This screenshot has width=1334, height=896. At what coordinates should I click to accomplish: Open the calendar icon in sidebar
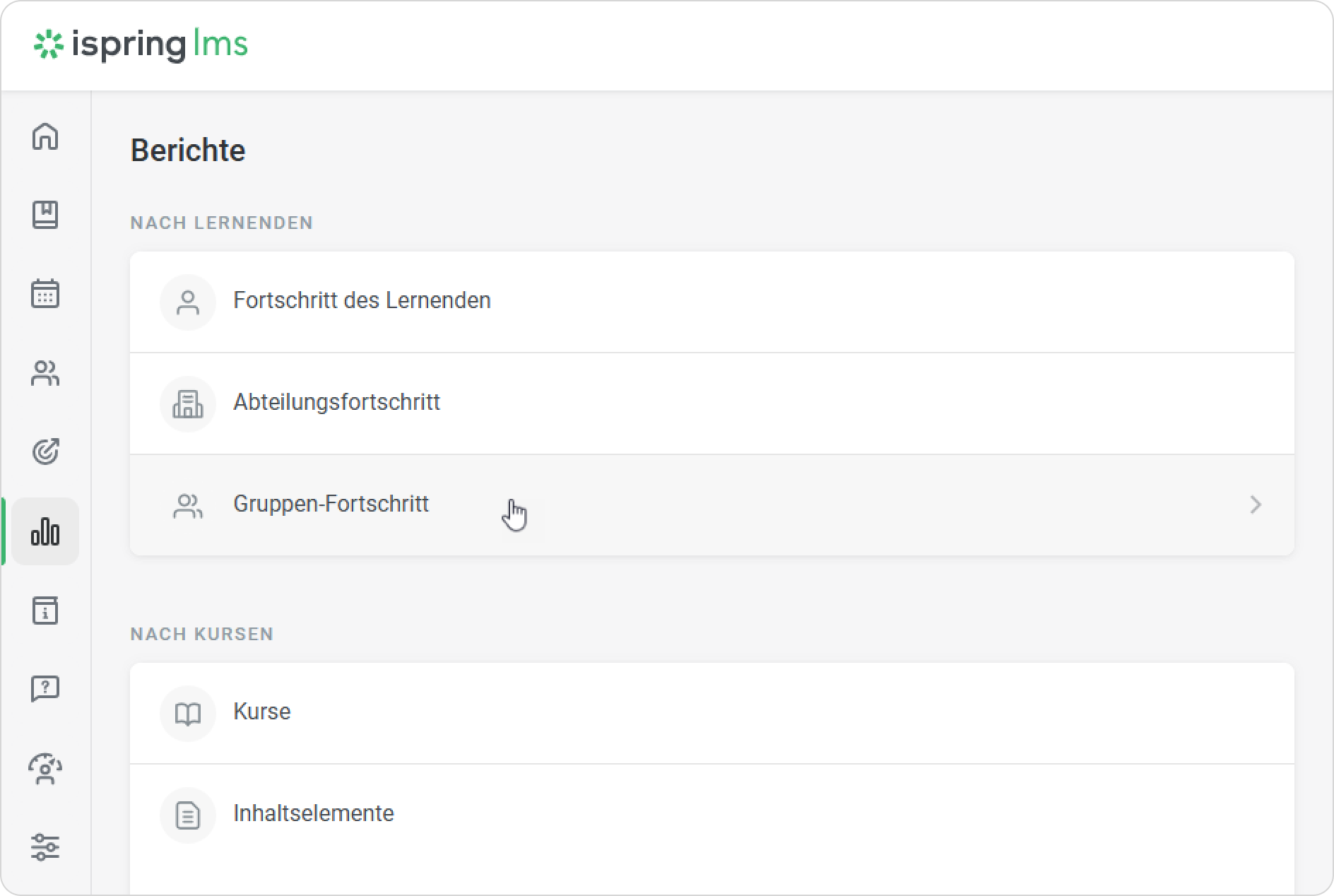coord(45,293)
